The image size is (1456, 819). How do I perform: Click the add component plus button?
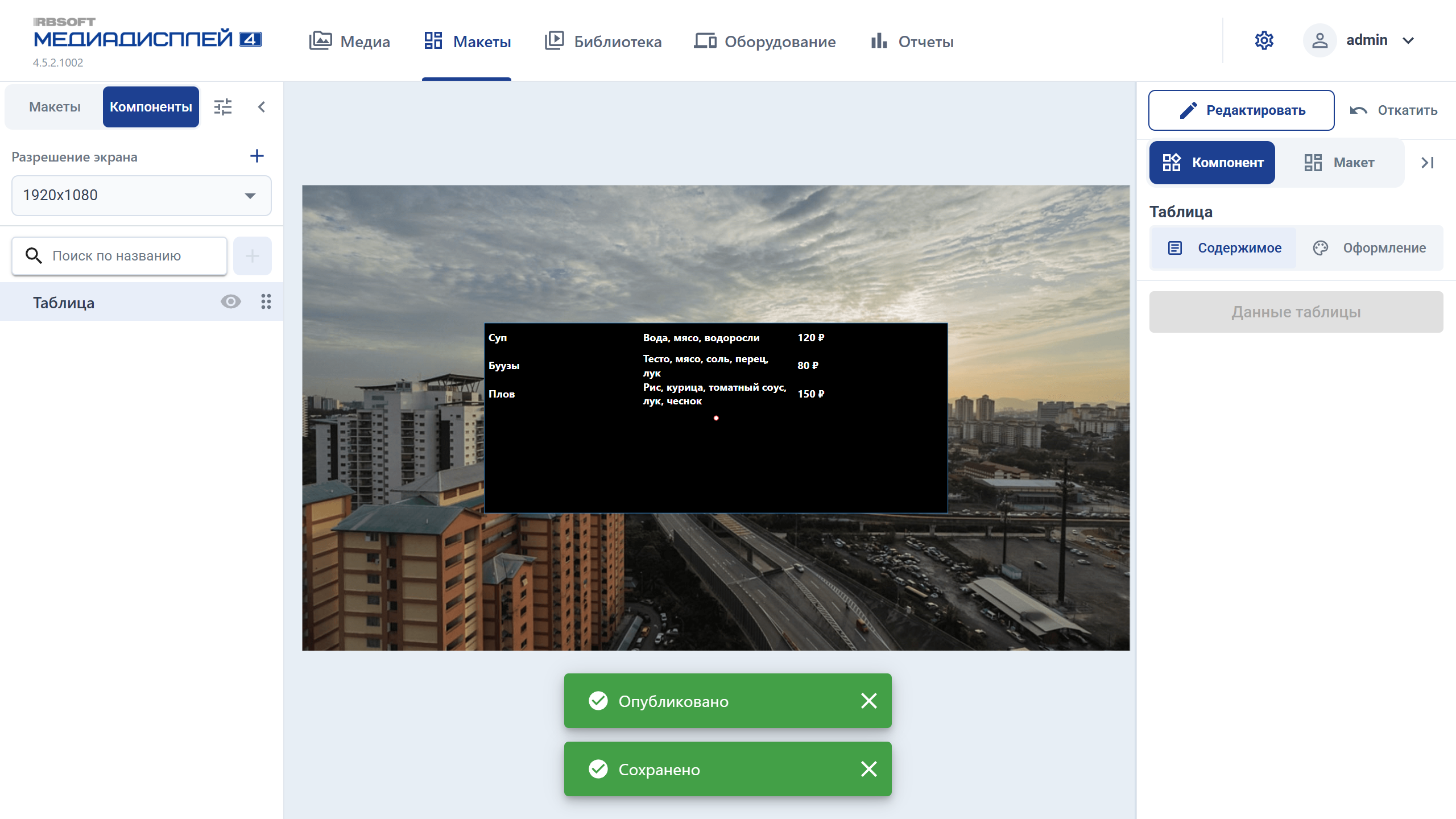253,256
